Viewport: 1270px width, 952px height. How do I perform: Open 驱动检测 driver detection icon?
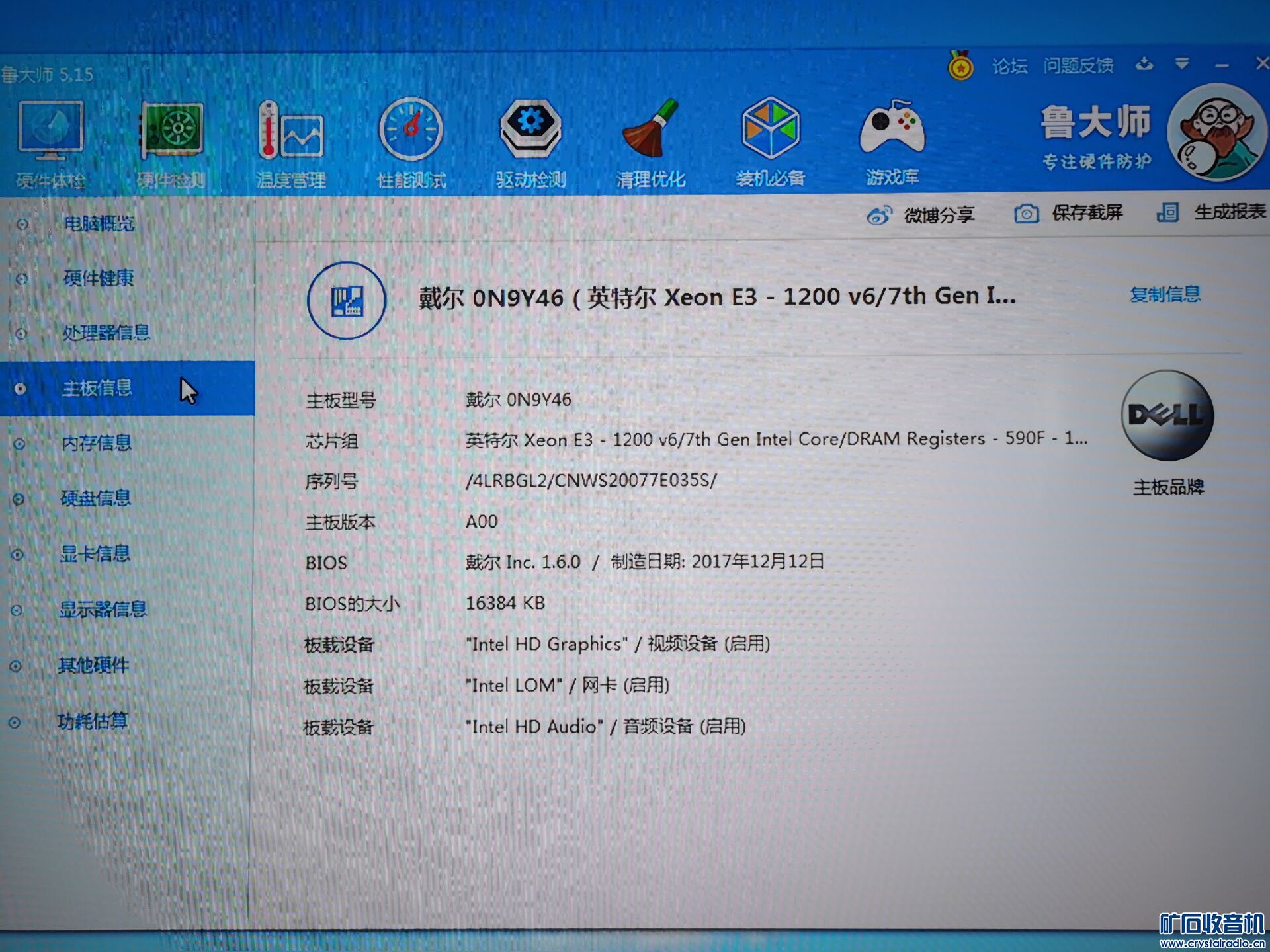click(530, 128)
